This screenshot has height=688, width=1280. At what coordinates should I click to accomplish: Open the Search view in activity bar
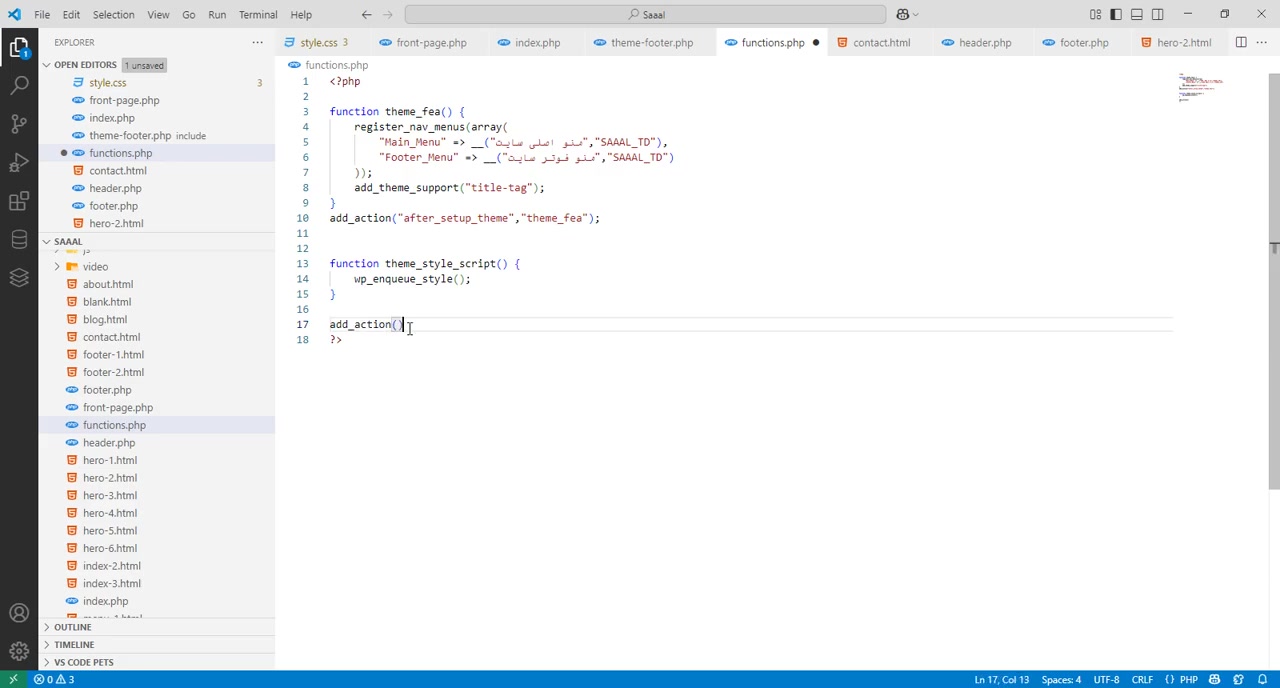(x=19, y=86)
